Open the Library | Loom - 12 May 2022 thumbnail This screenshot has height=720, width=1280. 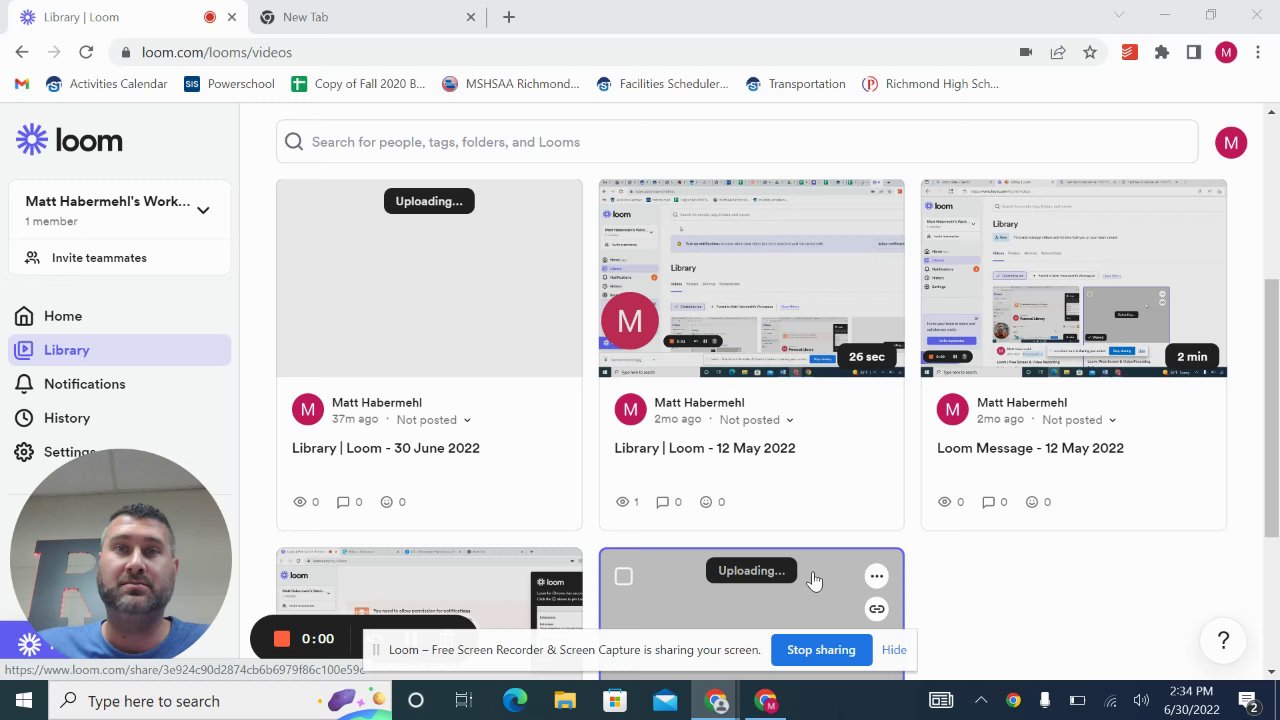point(751,279)
